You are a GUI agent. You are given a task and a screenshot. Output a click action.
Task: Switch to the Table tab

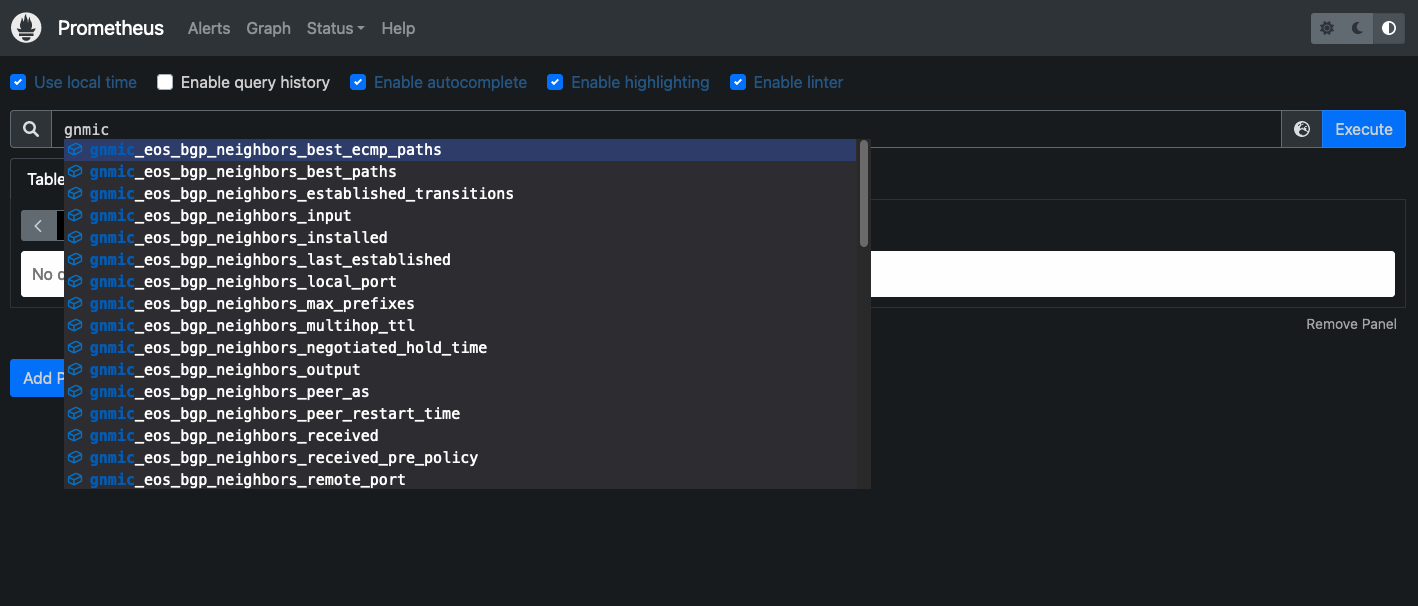click(46, 179)
